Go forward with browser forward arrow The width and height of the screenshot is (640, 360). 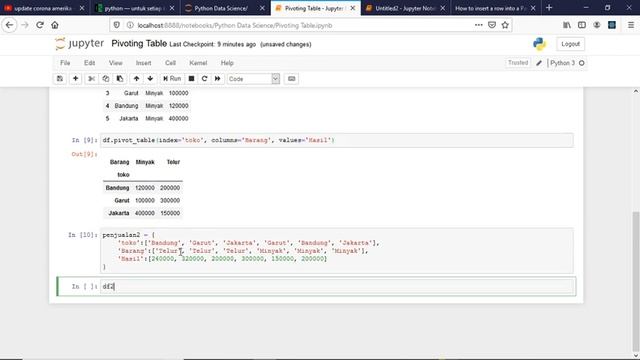[25, 25]
